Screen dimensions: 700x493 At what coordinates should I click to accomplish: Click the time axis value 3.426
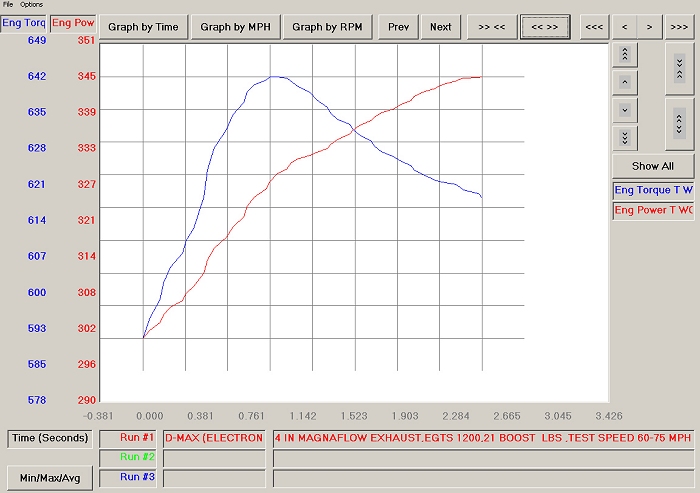coord(609,416)
